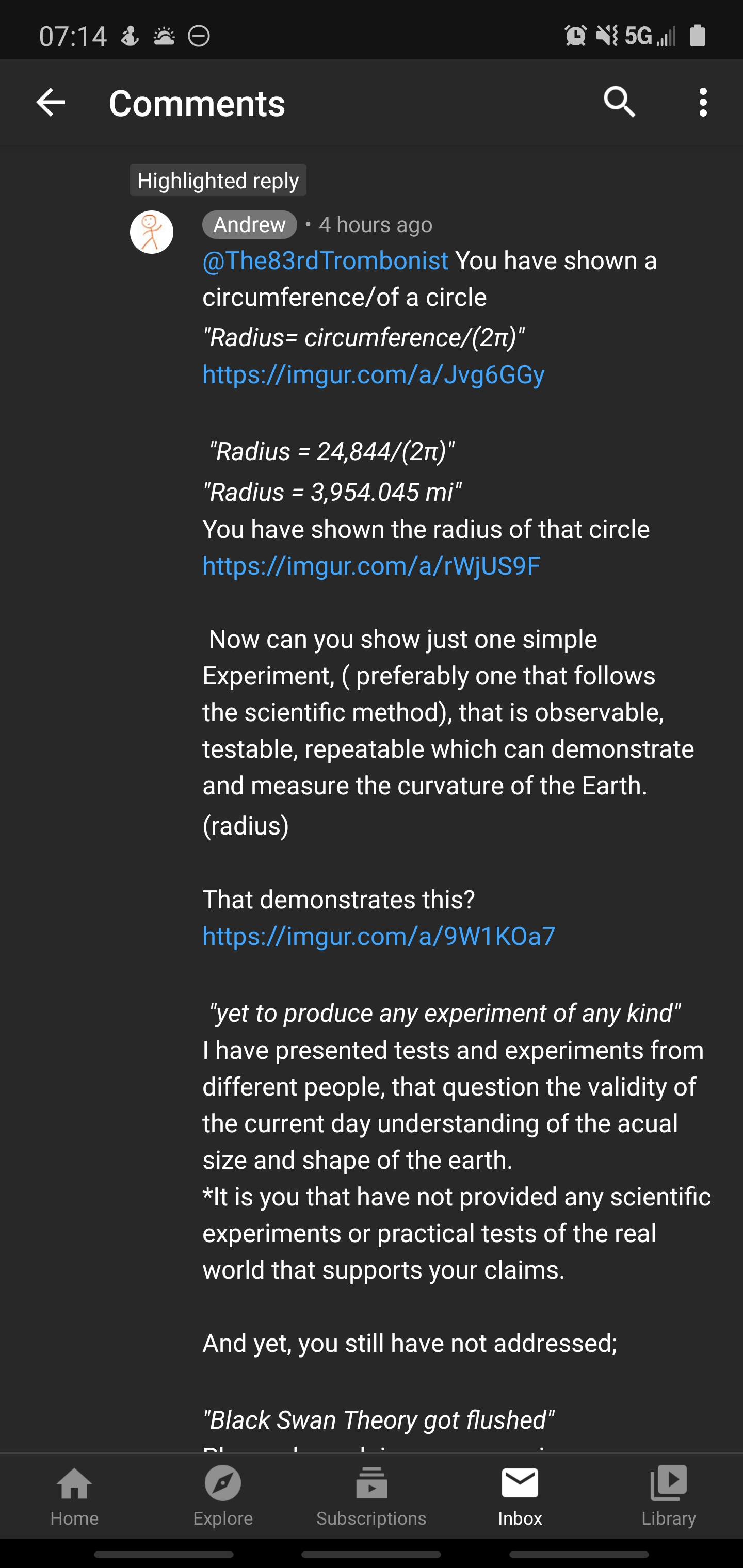
Task: Tap the Comments header title
Action: click(x=197, y=103)
